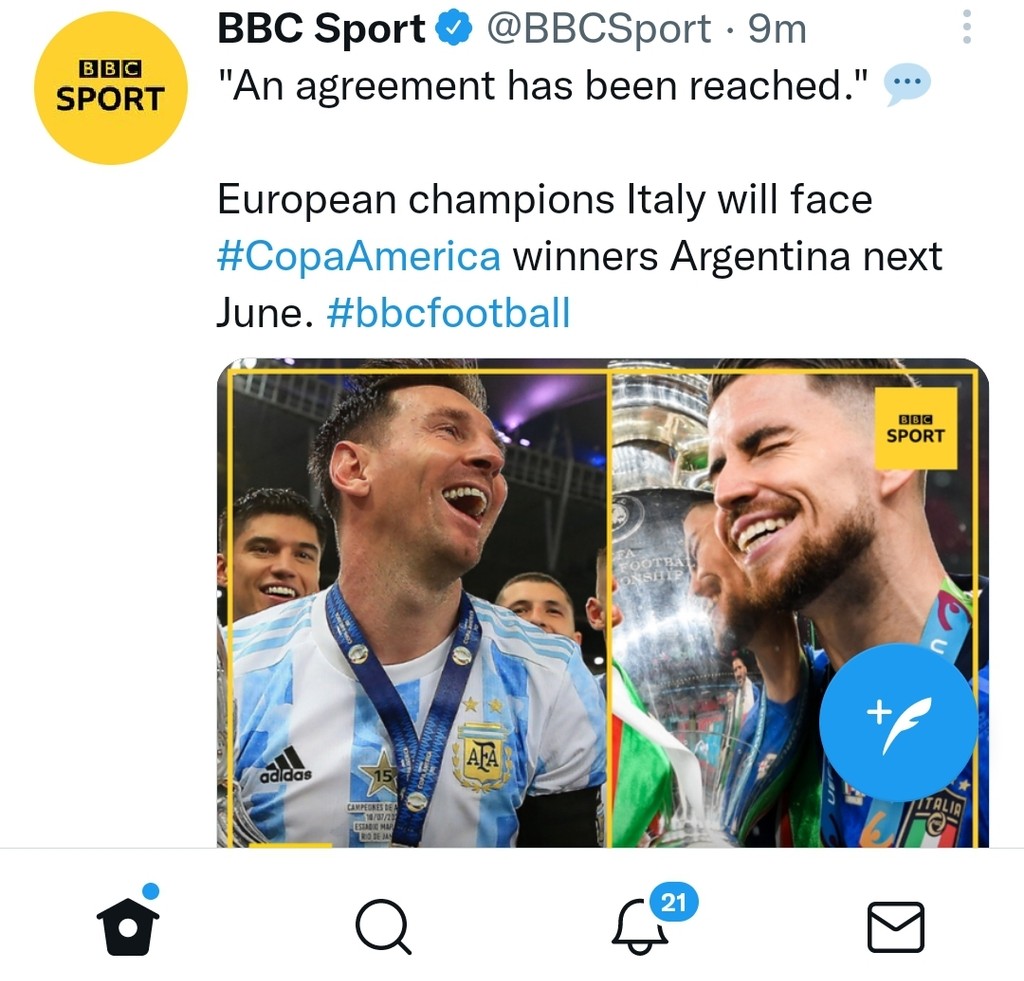Image resolution: width=1024 pixels, height=981 pixels.
Task: Open the #bbcfootball hashtag
Action: point(448,314)
